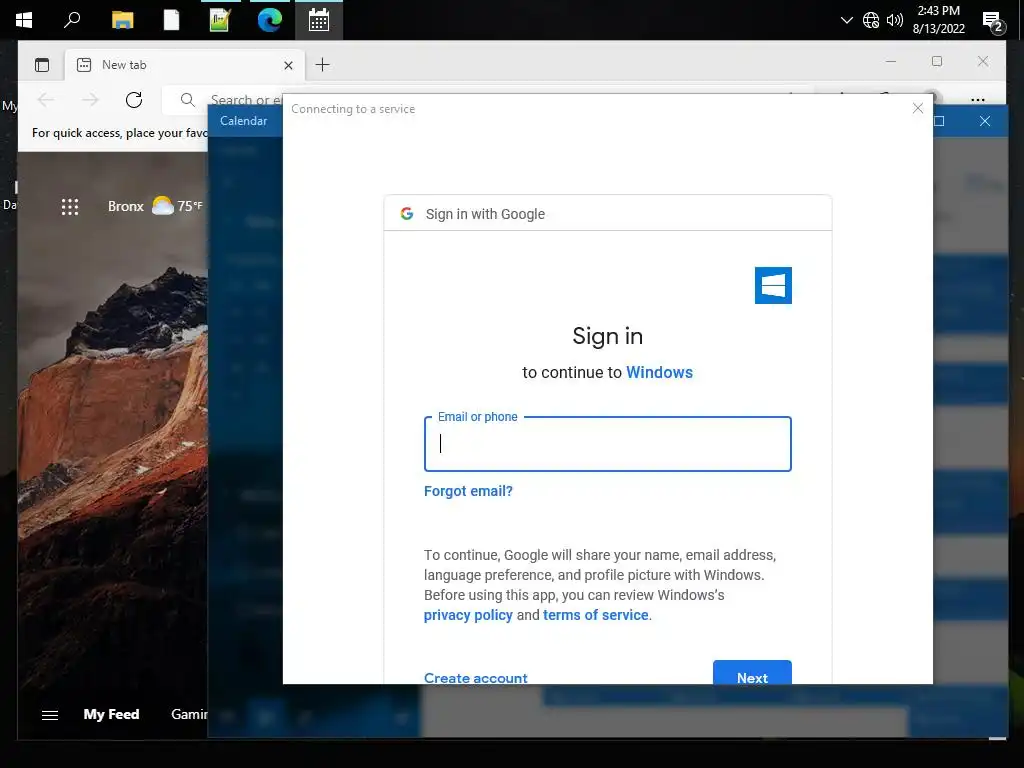Open the feed hamburger menu in Edge

50,715
